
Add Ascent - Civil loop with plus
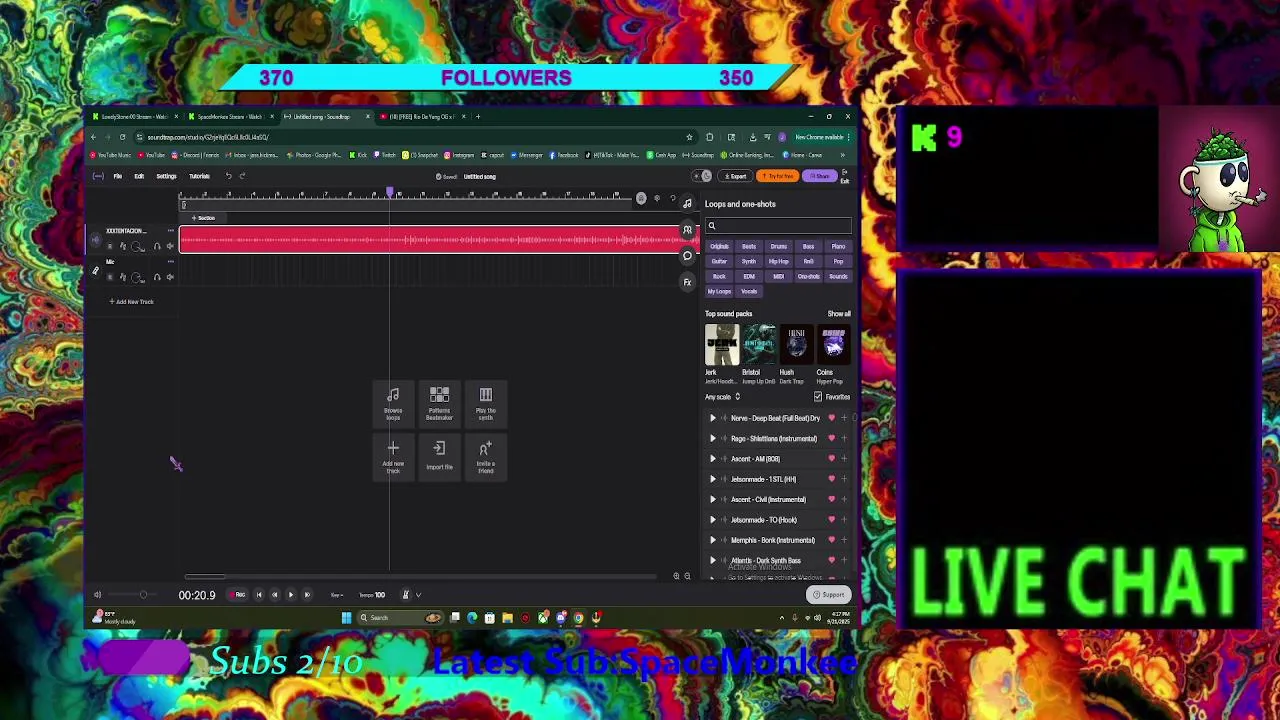844,500
